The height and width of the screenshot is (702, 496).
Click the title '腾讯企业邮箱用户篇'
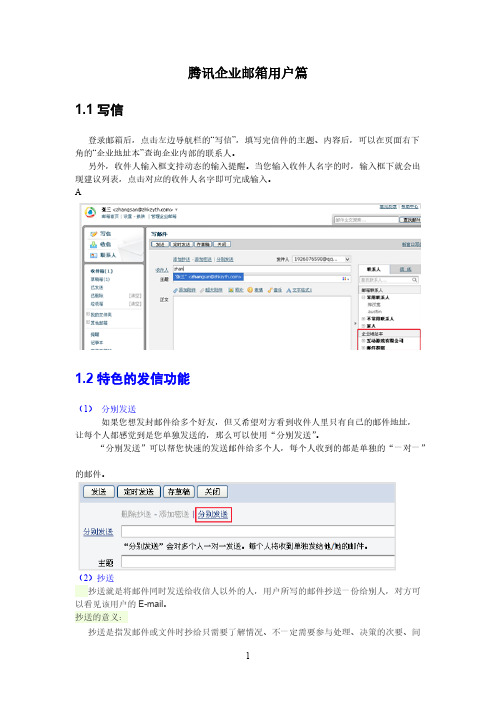coord(248,73)
